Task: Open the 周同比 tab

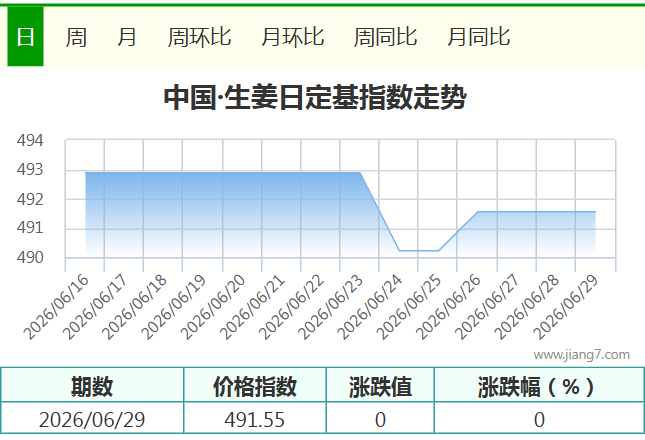Action: [x=385, y=37]
